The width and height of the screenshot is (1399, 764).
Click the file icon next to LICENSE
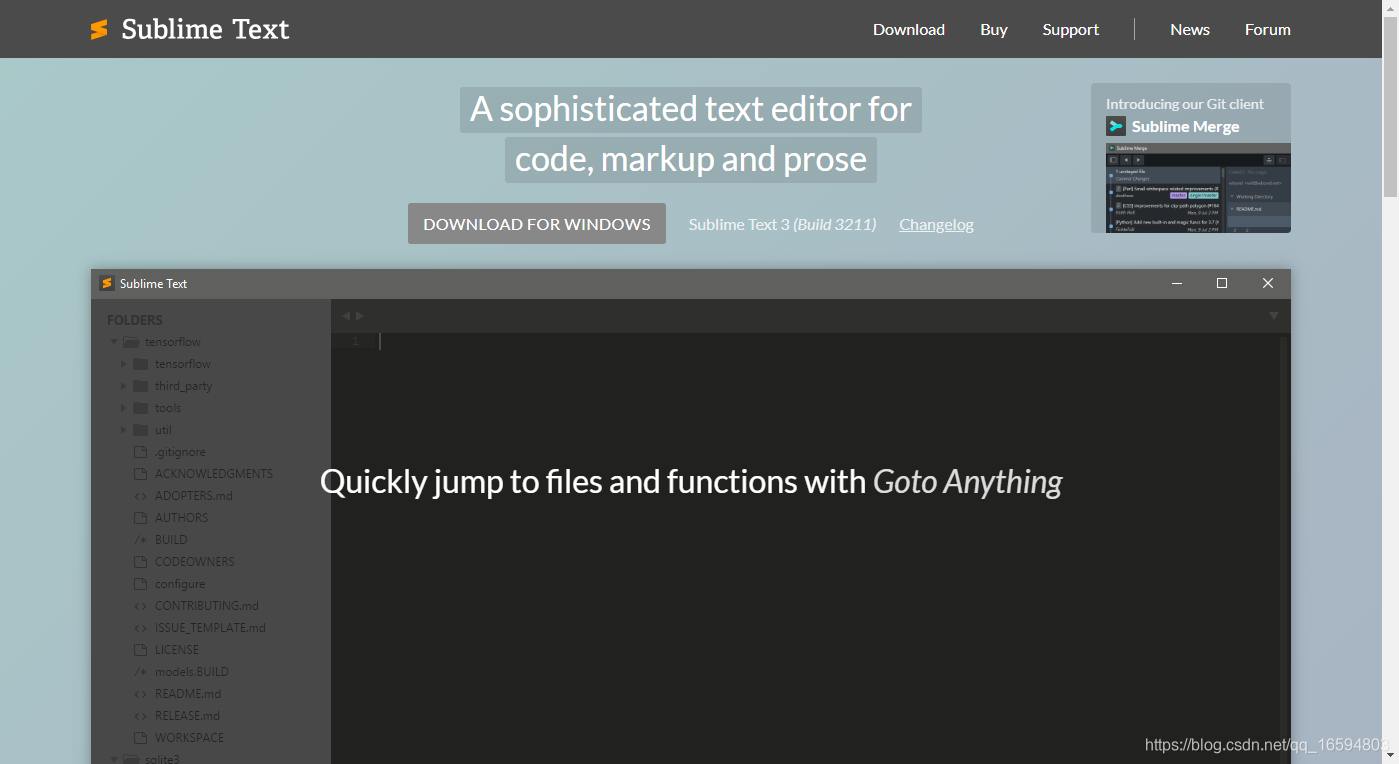[x=141, y=649]
